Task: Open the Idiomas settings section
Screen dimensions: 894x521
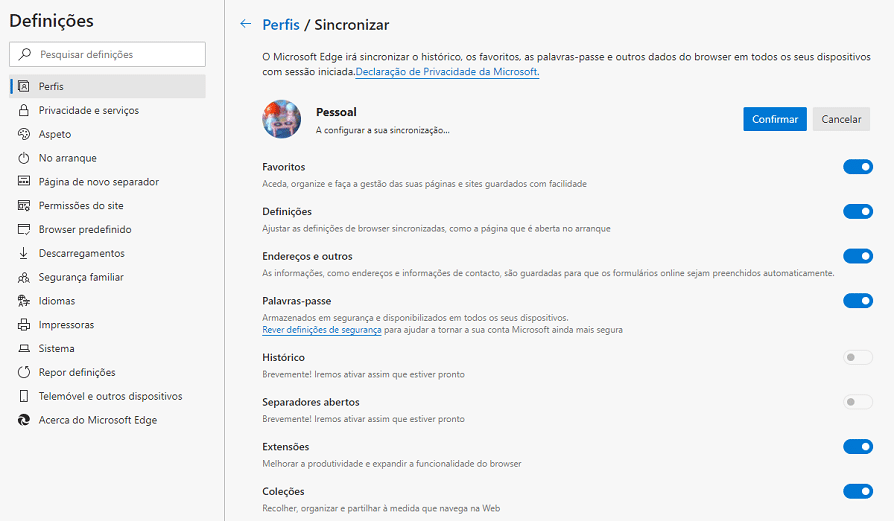Action: coord(107,300)
